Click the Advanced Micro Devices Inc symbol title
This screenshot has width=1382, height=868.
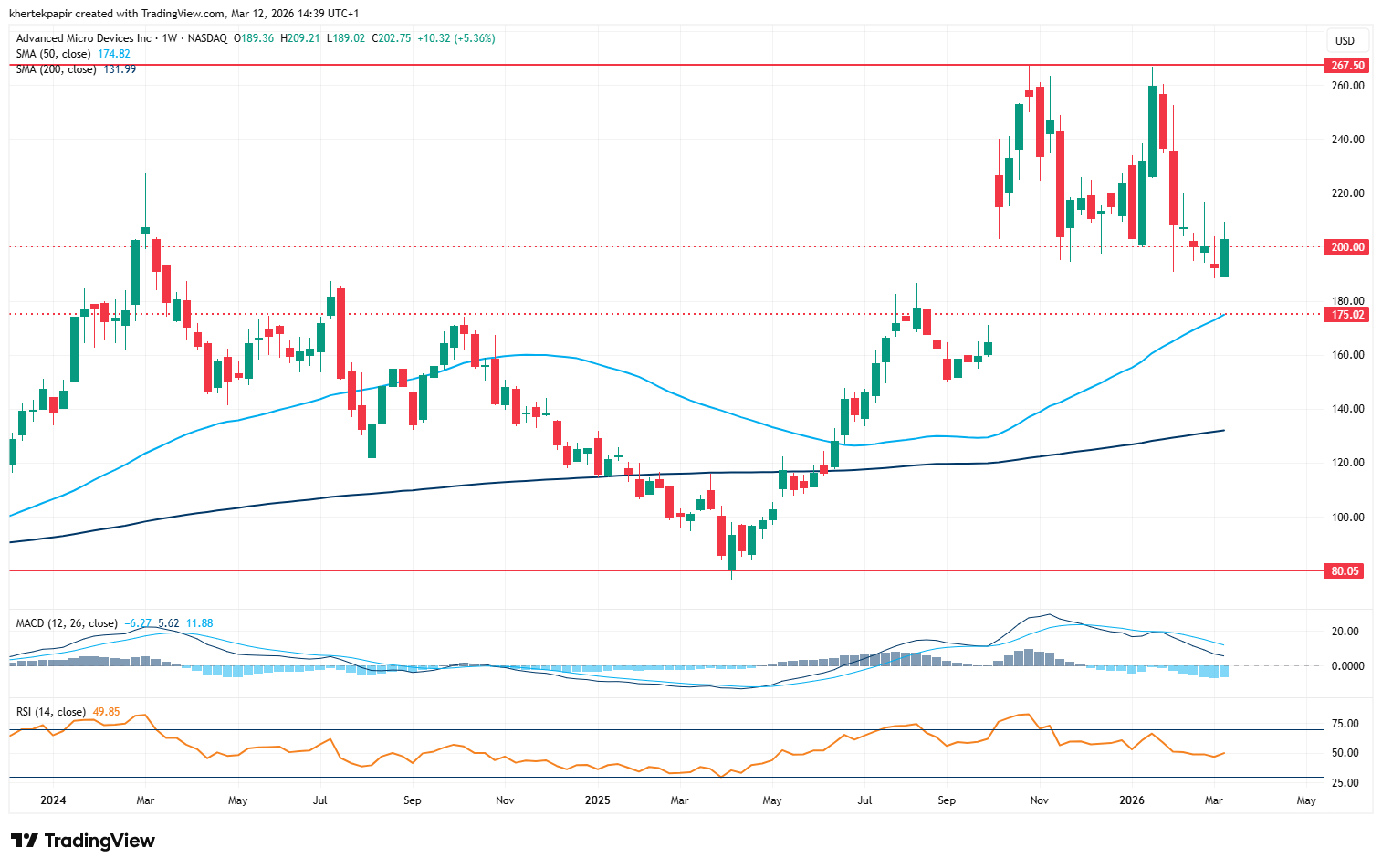coord(84,38)
